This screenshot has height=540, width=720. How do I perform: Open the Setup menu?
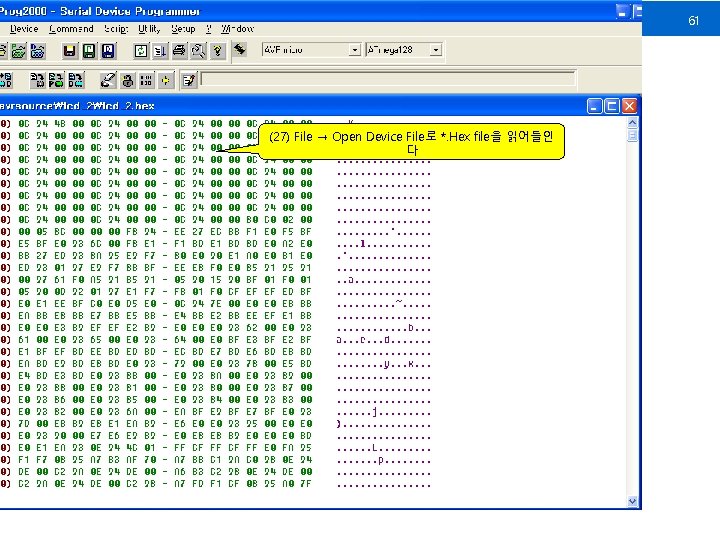click(183, 29)
